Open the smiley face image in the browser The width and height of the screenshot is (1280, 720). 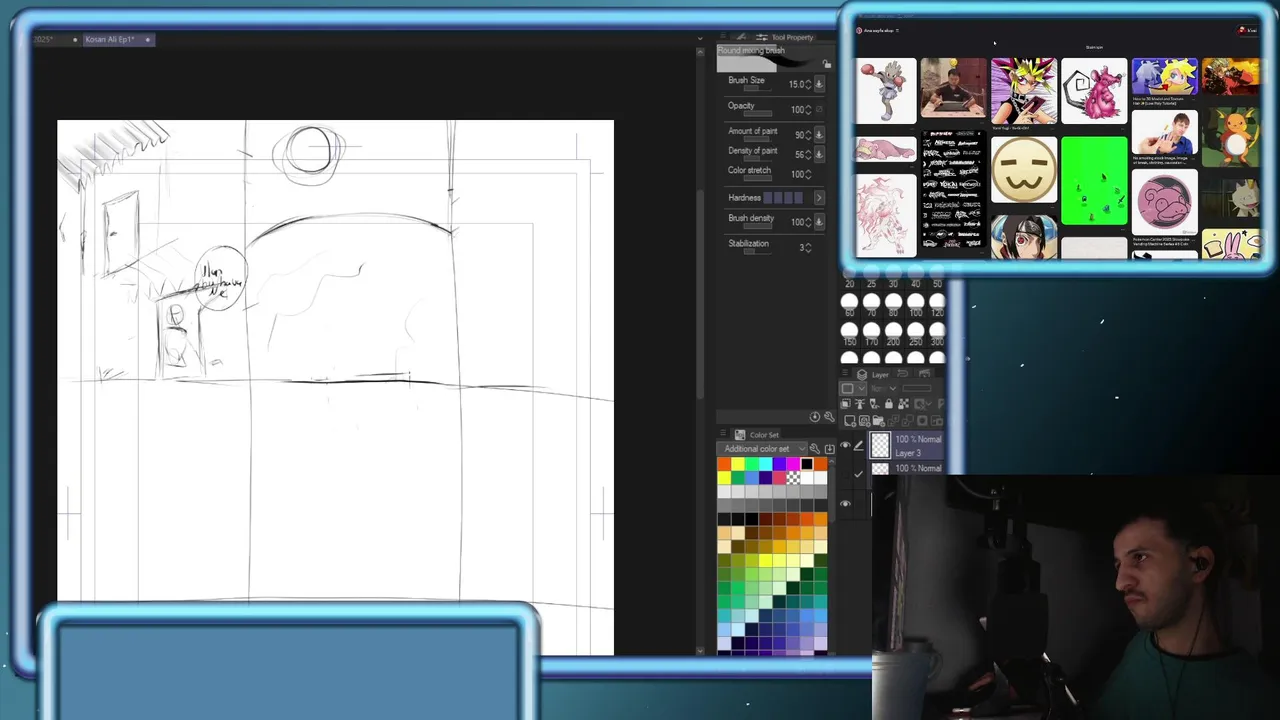point(1023,171)
